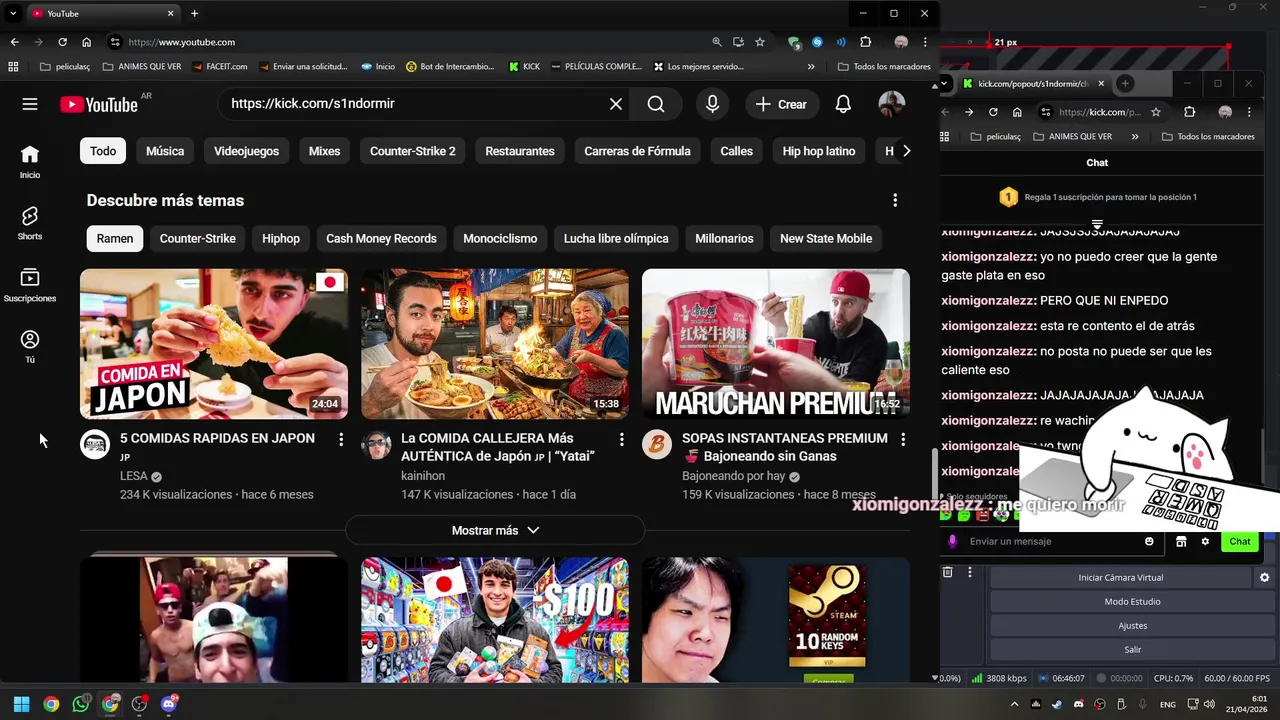Open menu for SOPAS INSTANTANEAS video
The width and height of the screenshot is (1280, 720).
pos(903,439)
